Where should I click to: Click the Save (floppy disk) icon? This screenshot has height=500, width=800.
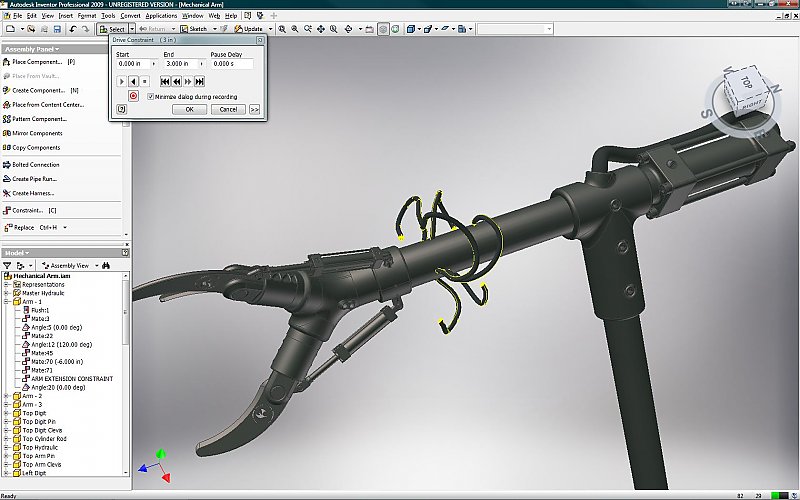coord(57,29)
